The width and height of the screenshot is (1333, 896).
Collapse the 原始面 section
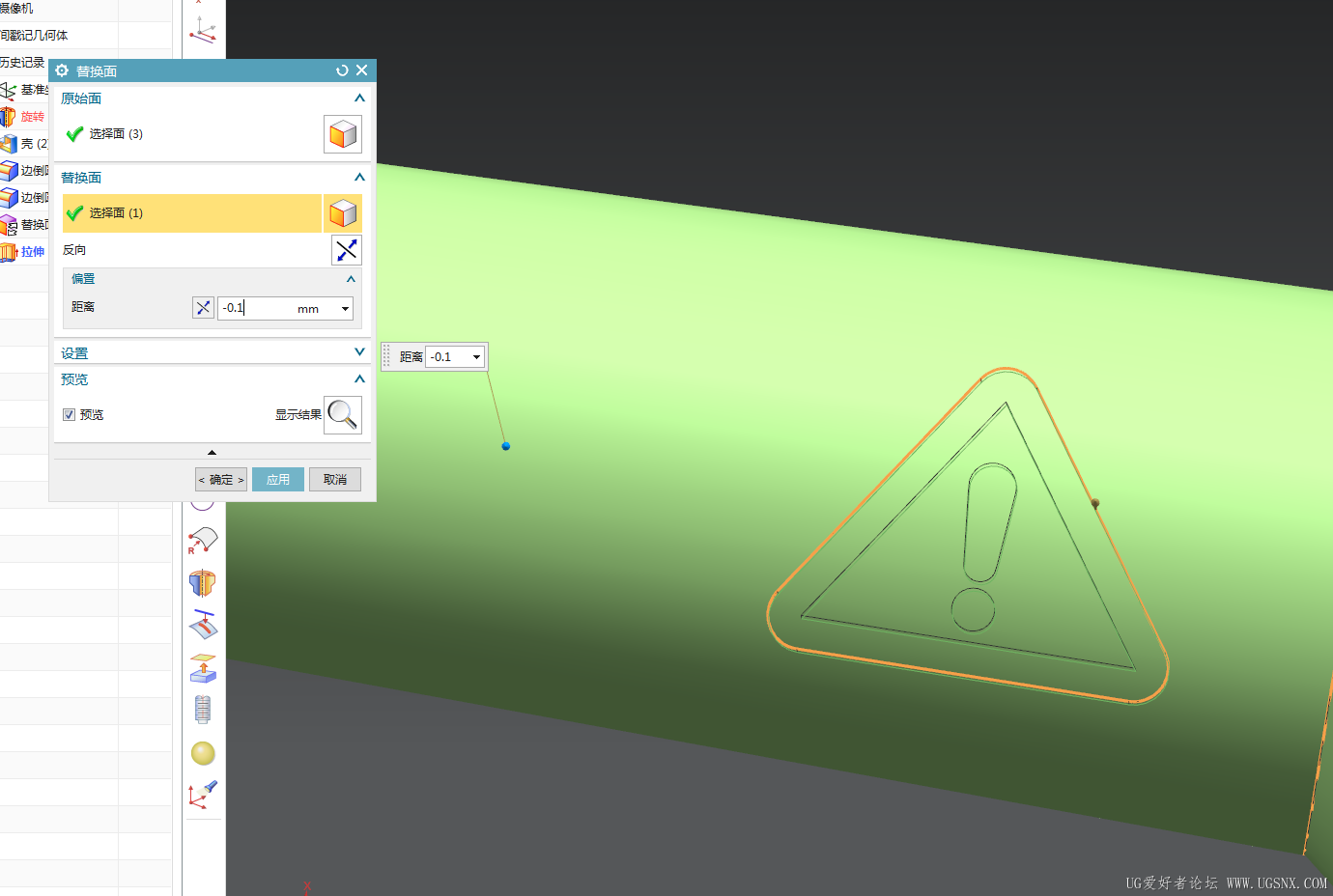[359, 98]
